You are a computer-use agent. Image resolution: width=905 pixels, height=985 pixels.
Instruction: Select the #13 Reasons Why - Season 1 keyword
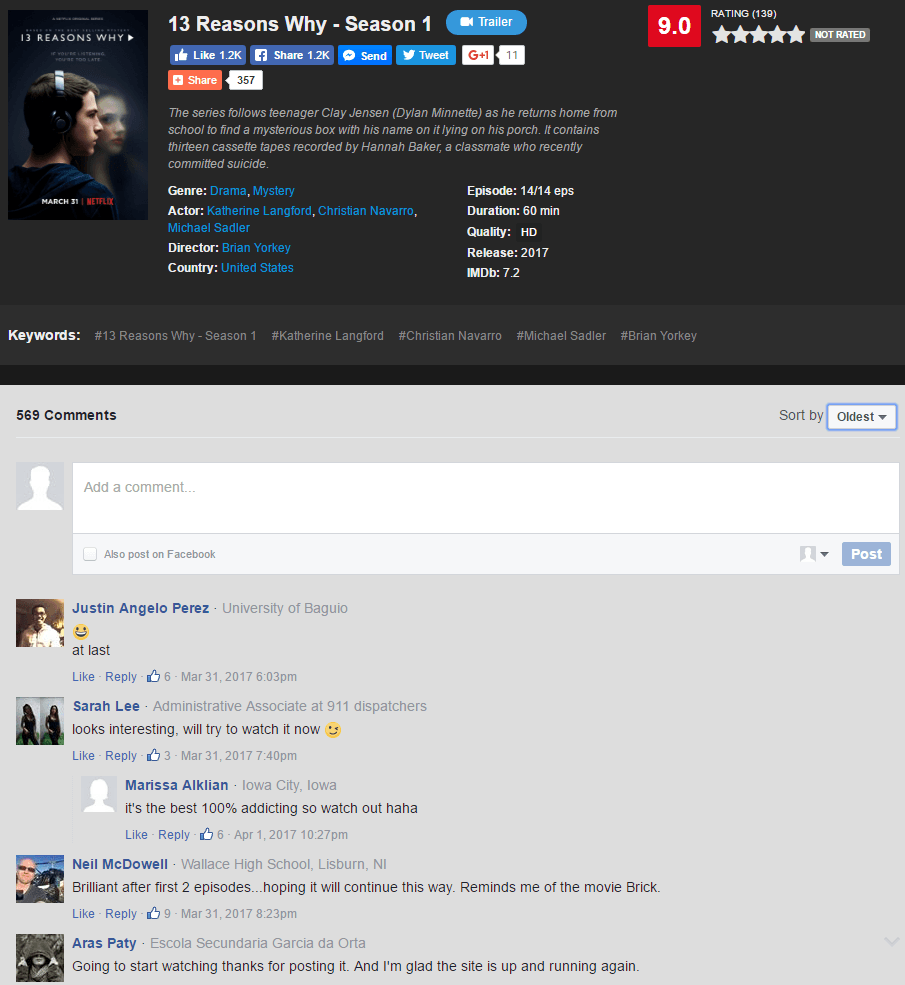pyautogui.click(x=176, y=335)
